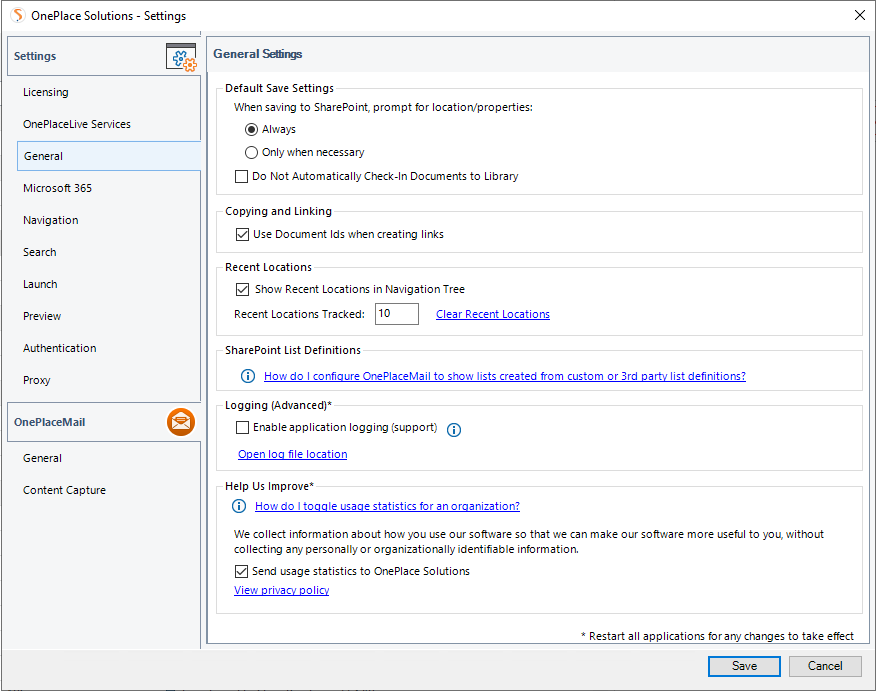Click info icon beside usage statistics link
876x691 pixels.
click(x=240, y=506)
